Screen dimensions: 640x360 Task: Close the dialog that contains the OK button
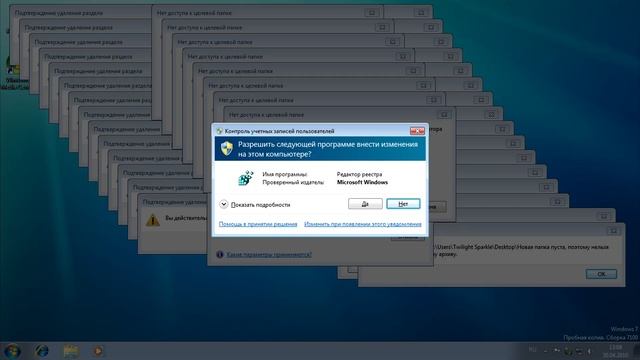[613, 231]
